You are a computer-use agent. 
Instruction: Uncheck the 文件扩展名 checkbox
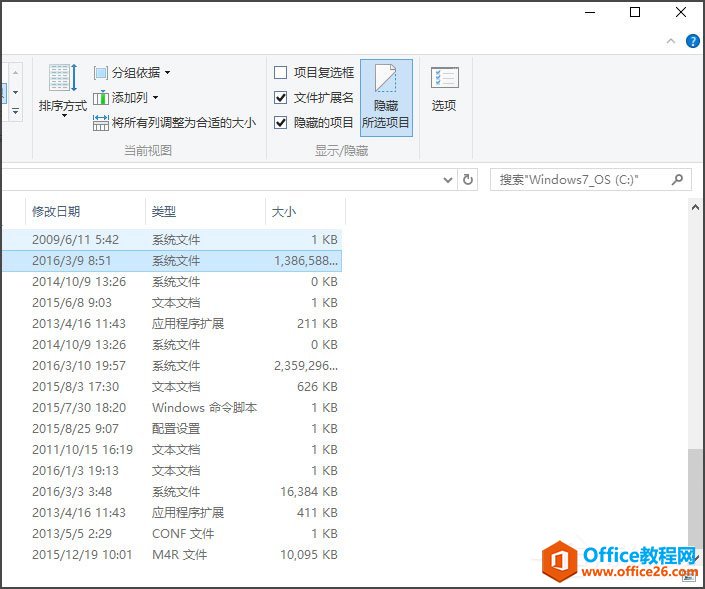click(x=281, y=98)
